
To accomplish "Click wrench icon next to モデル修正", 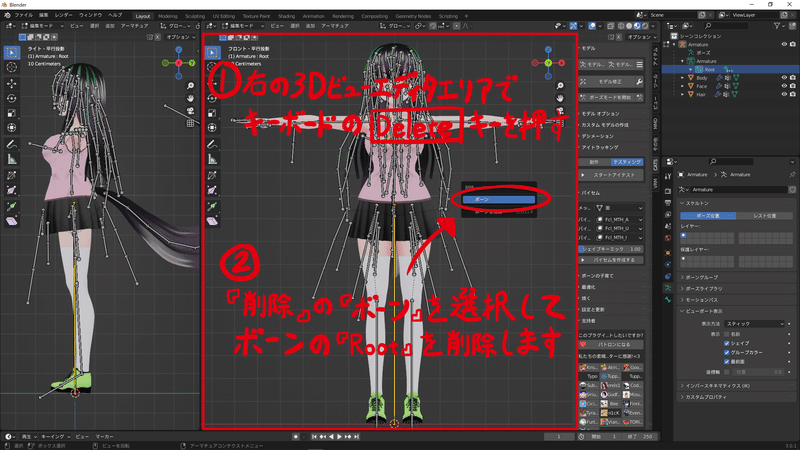I will [x=639, y=82].
